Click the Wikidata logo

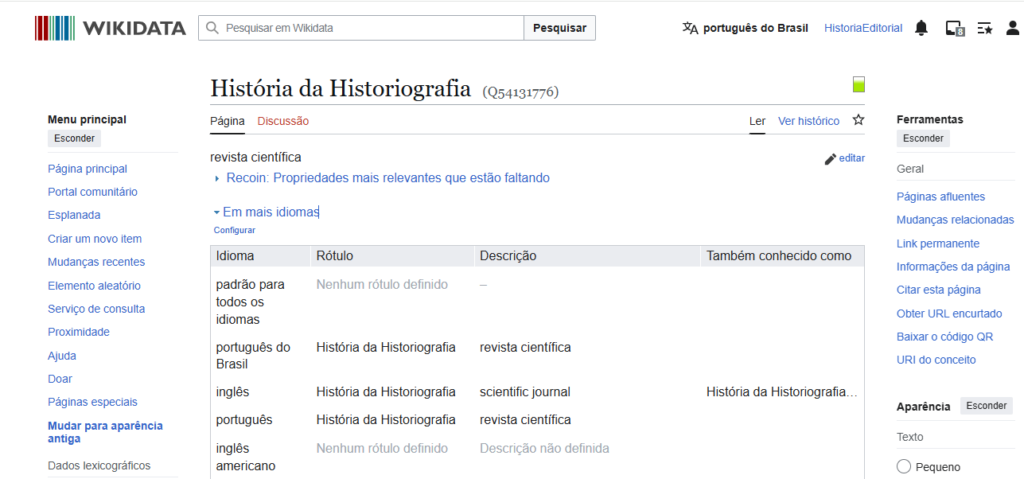(110, 28)
